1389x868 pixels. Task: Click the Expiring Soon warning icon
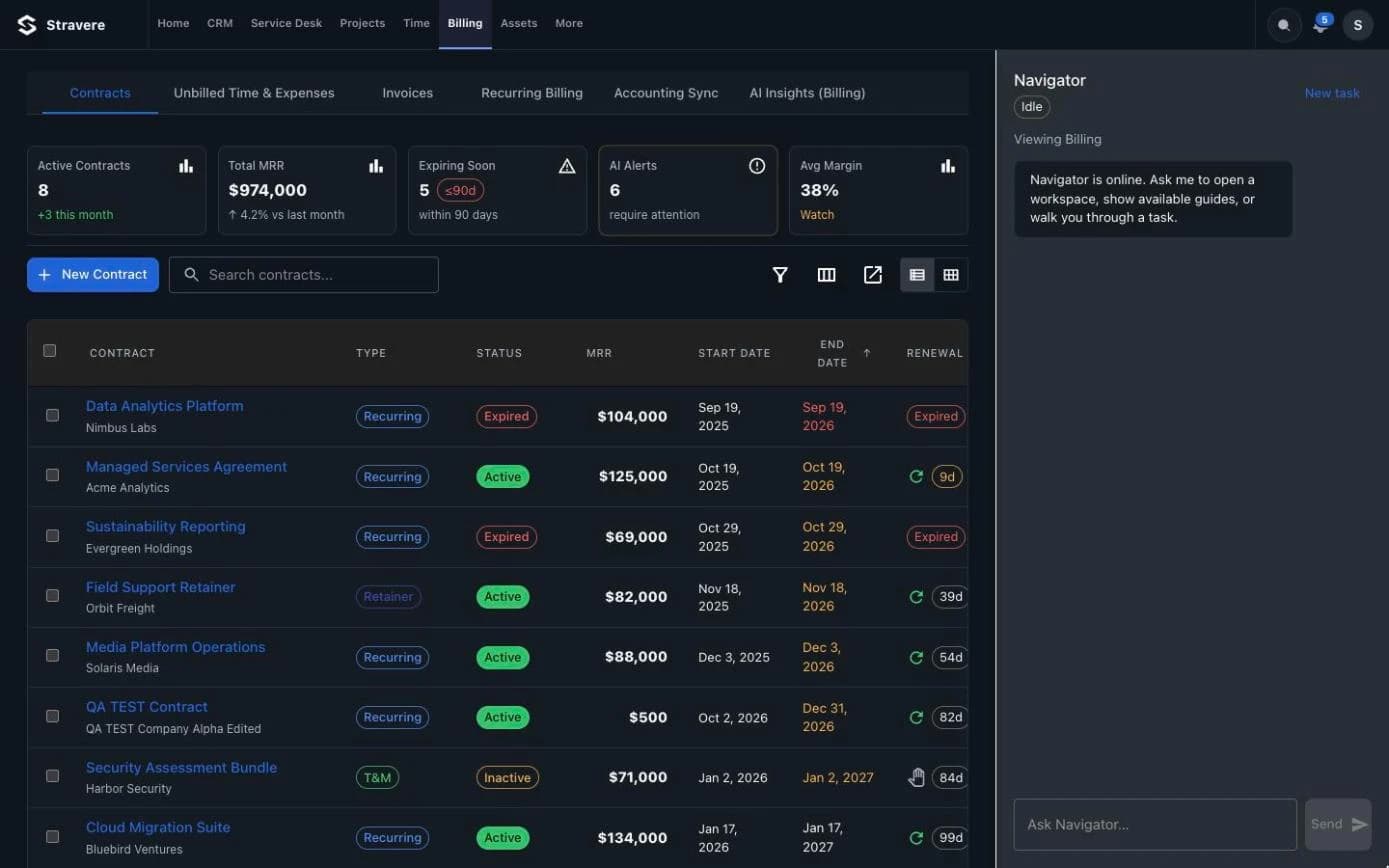pyautogui.click(x=567, y=166)
